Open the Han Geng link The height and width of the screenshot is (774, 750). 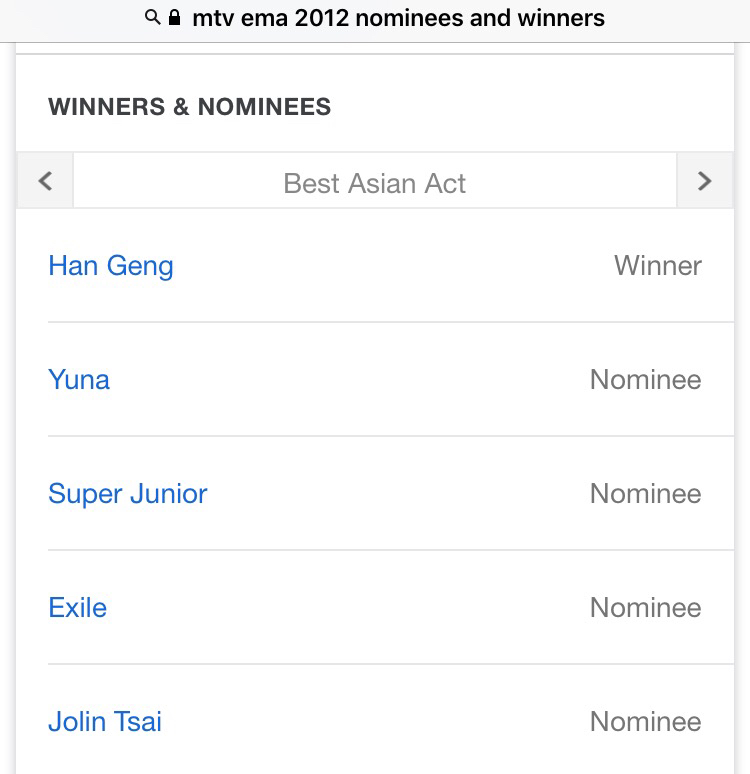point(111,266)
